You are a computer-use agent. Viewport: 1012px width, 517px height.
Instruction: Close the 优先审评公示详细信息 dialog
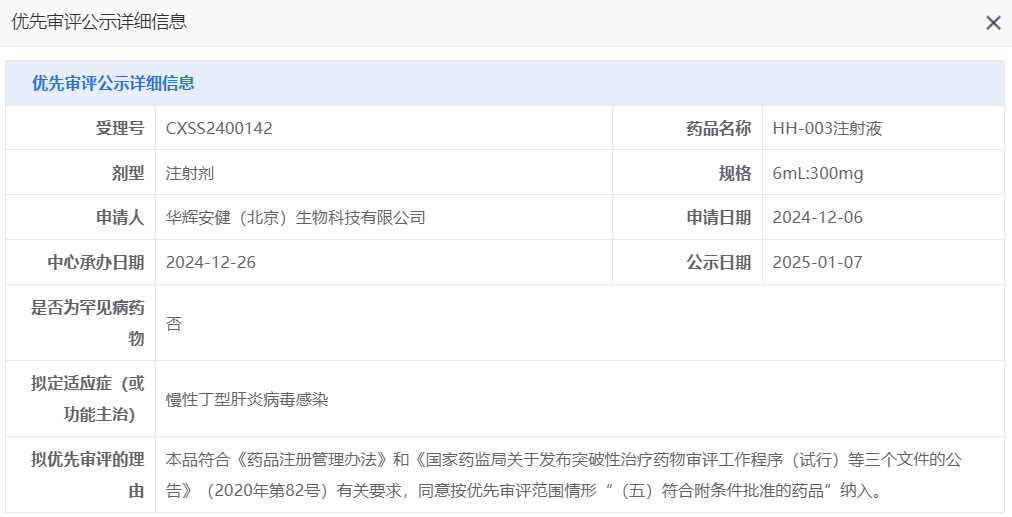(993, 23)
